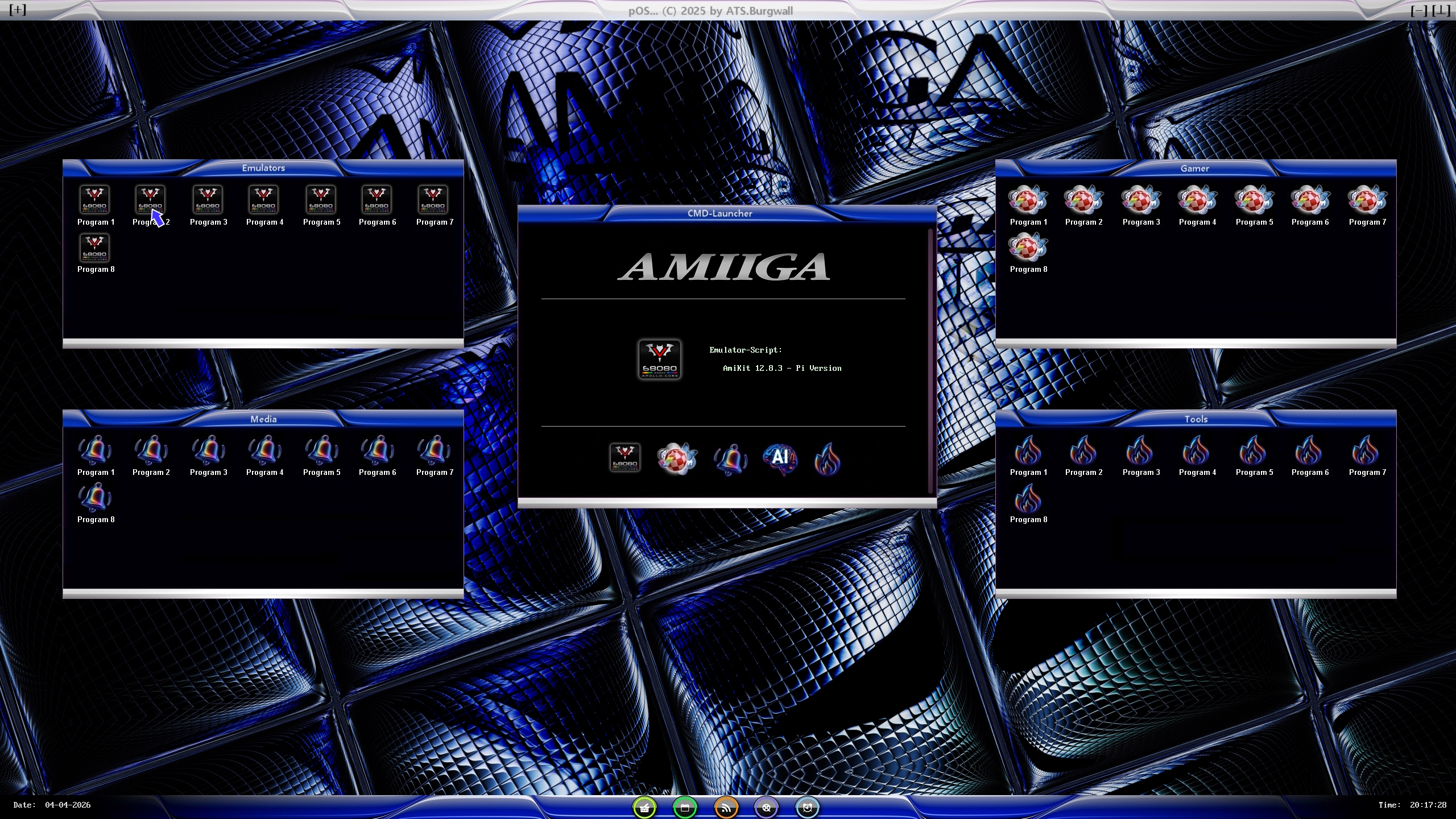
Task: Click the alarm clock icon in the dock
Action: tap(807, 807)
